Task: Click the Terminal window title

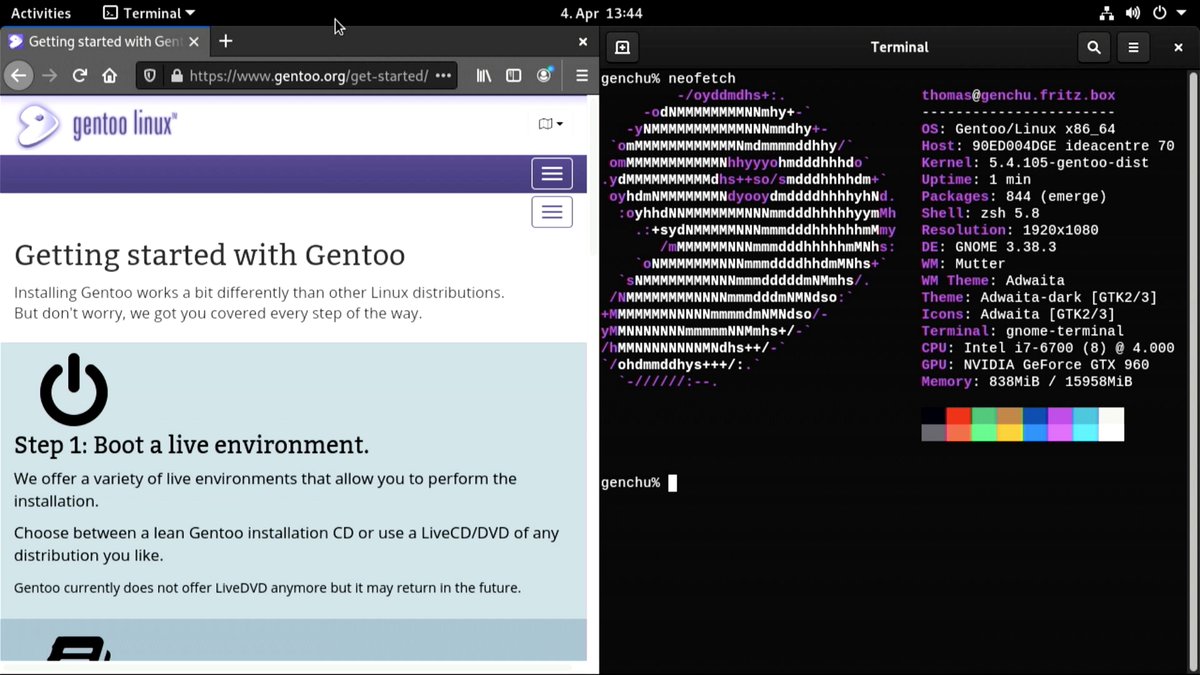Action: click(x=899, y=47)
